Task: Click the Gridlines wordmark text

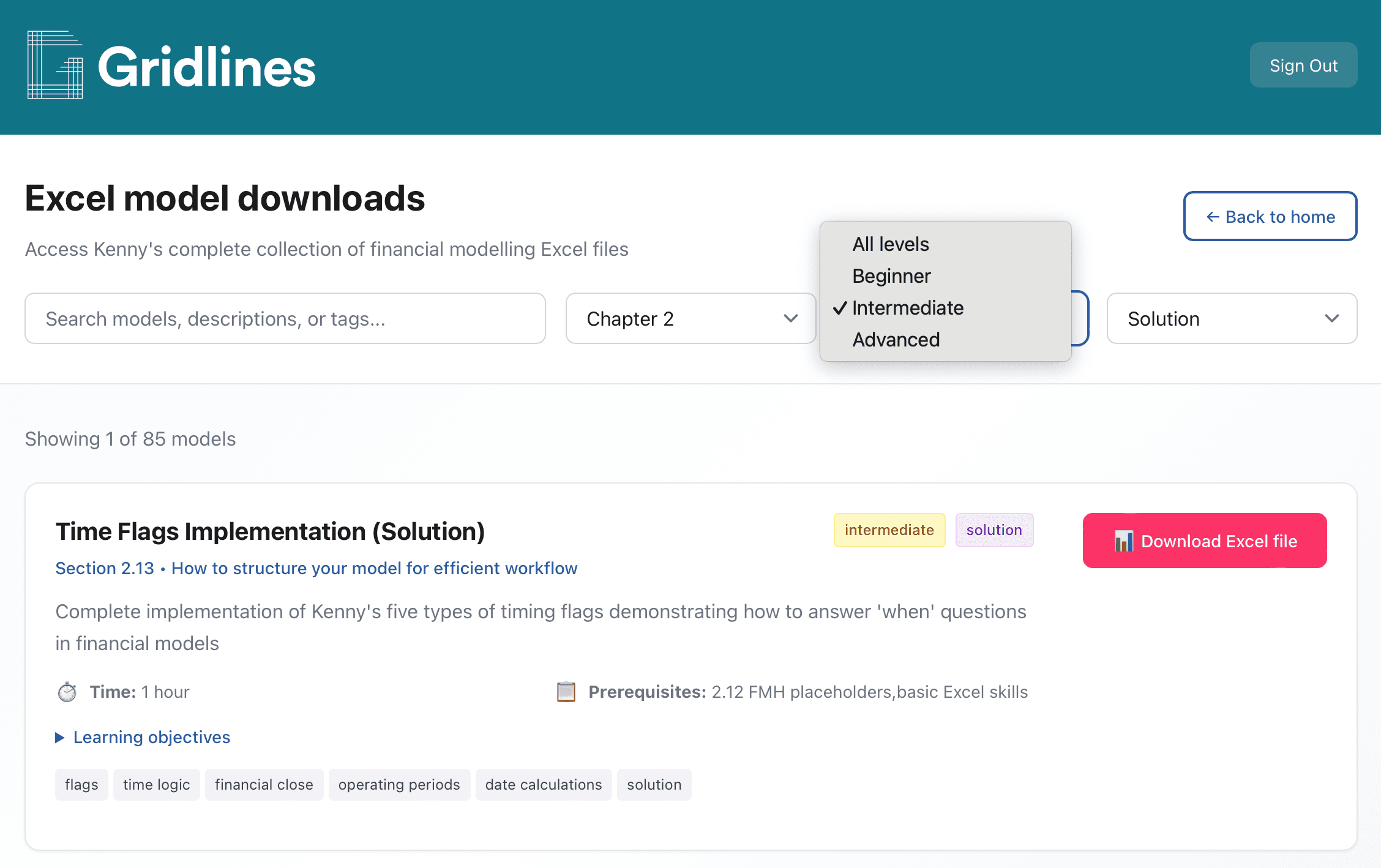Action: click(206, 67)
